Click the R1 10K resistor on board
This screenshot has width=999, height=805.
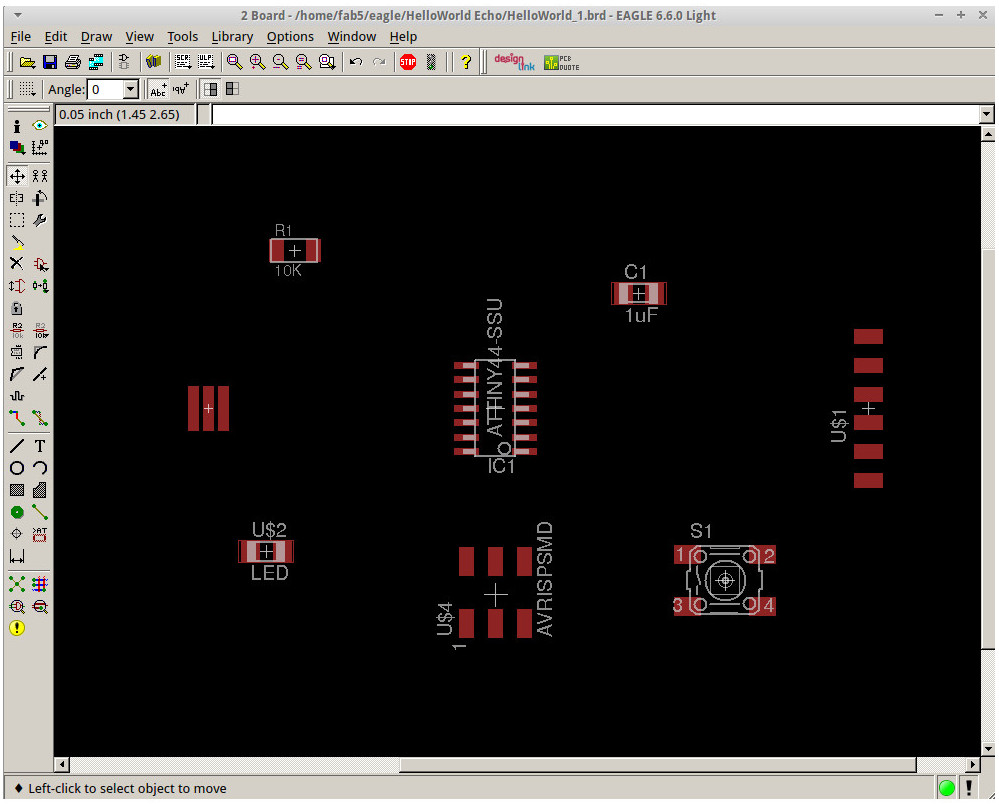[294, 251]
